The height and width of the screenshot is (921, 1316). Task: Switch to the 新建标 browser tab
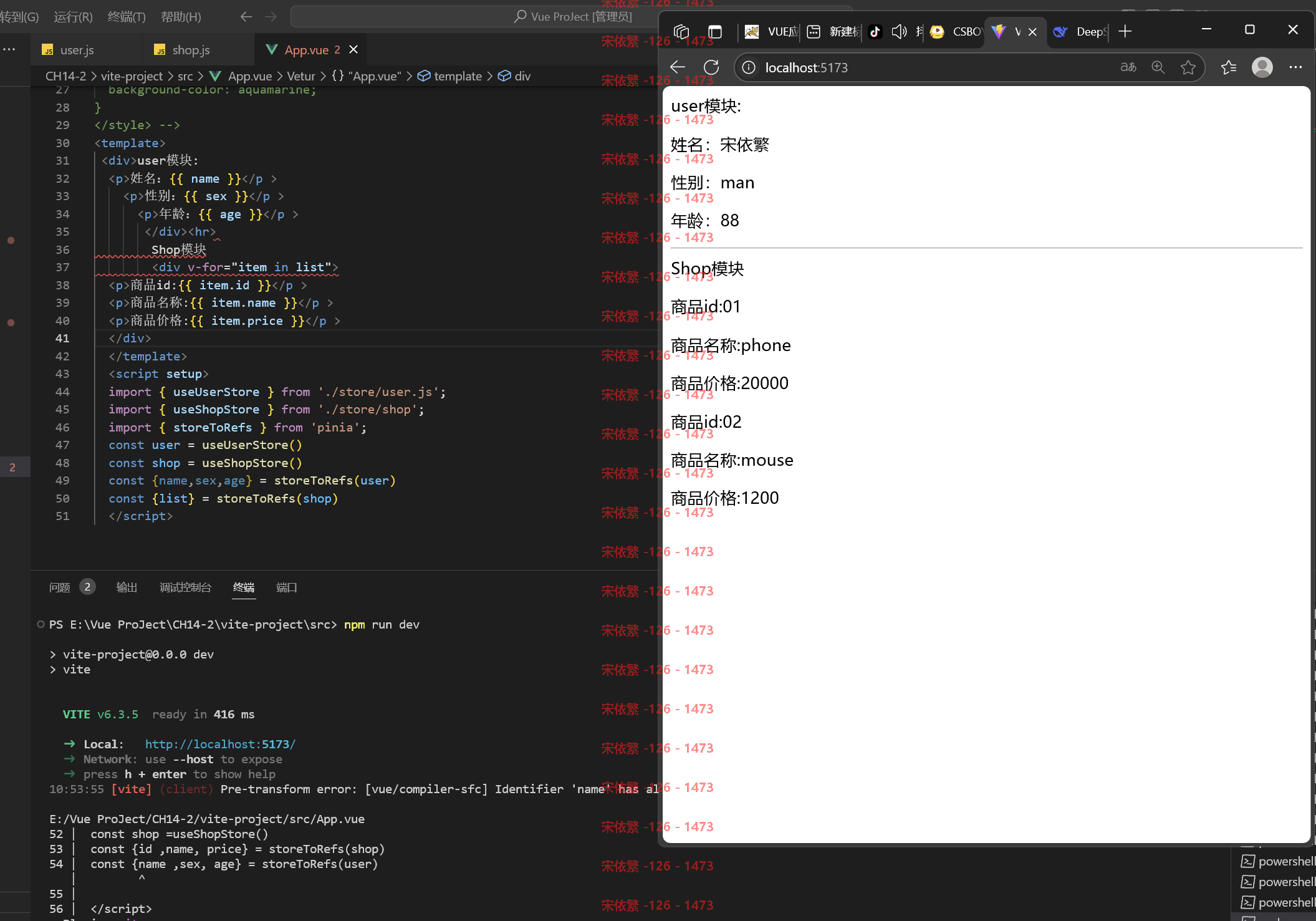pos(833,31)
